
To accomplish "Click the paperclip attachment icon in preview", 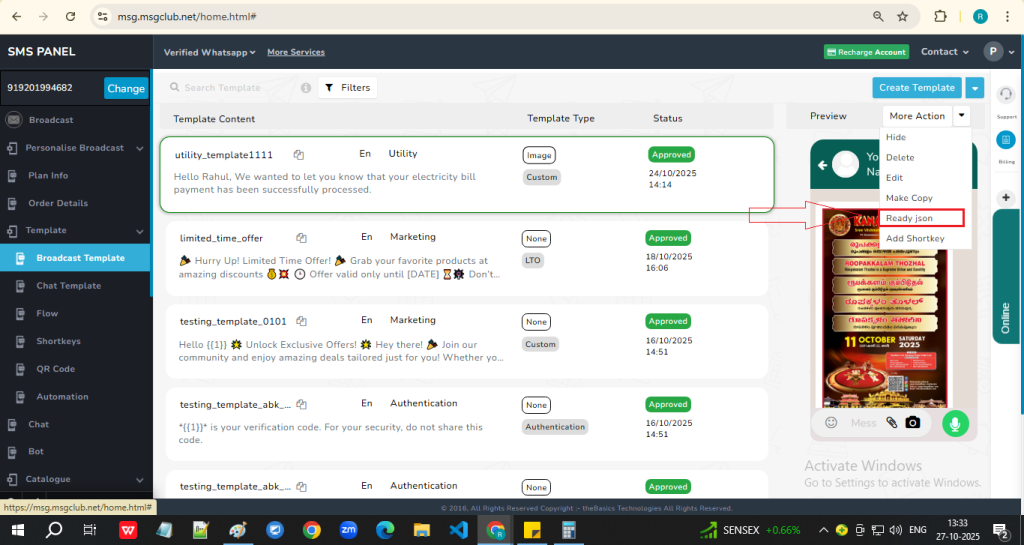I will coord(891,423).
